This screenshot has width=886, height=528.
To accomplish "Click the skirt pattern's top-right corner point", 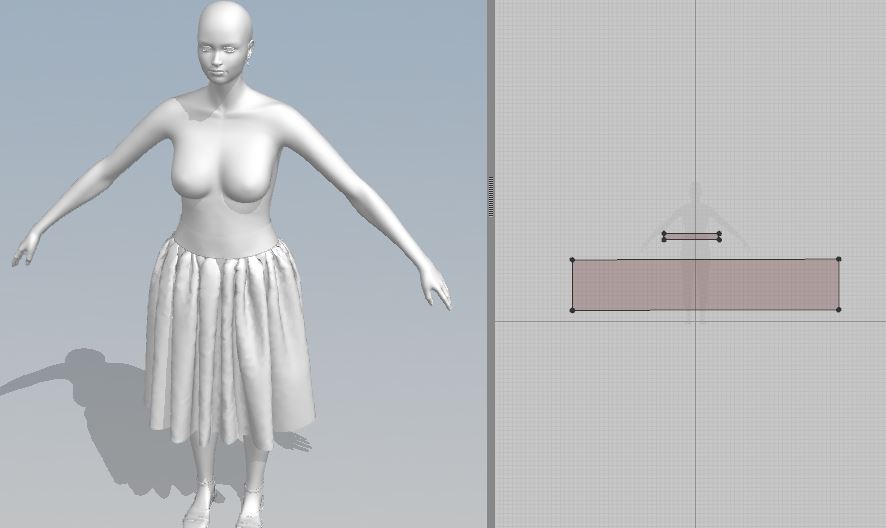I will (839, 259).
